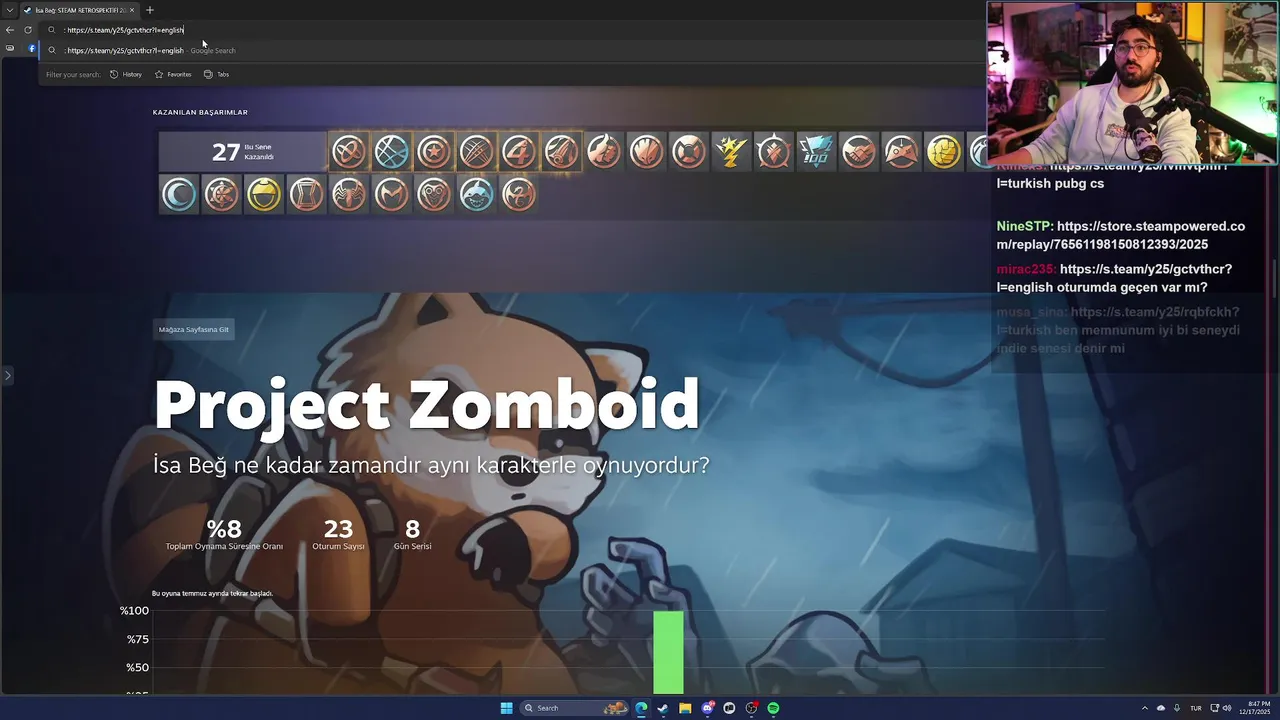Click the handshake achievement badge
This screenshot has width=1280, height=720.
tap(858, 152)
